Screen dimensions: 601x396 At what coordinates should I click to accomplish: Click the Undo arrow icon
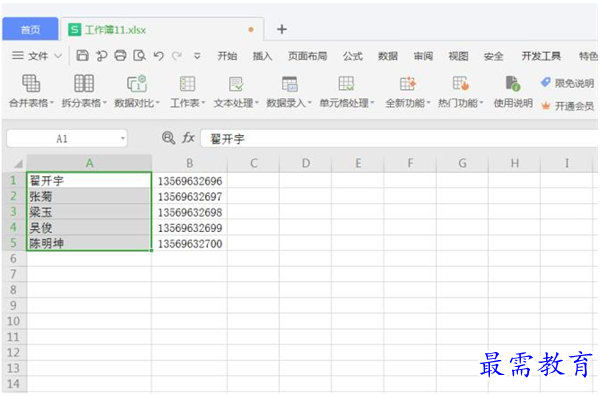click(159, 56)
